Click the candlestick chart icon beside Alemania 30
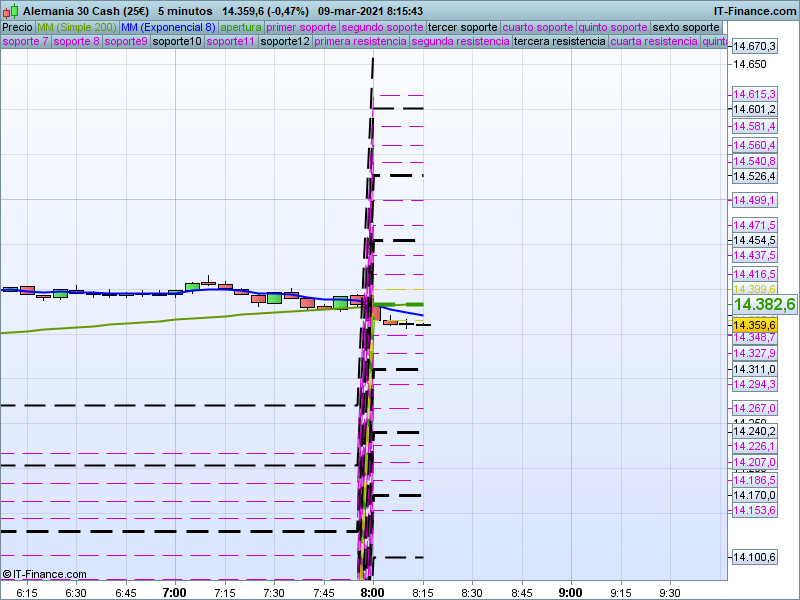This screenshot has height=600, width=800. 11,10
